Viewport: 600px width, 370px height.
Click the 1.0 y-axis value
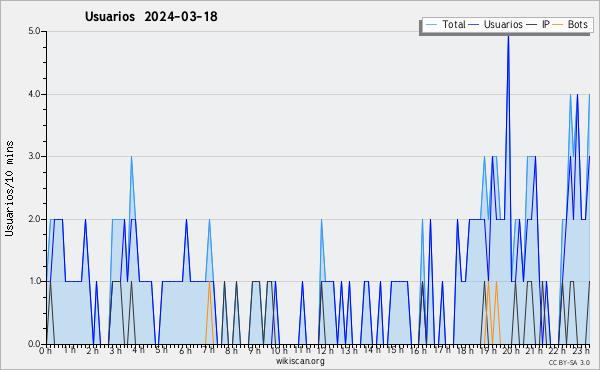(x=34, y=282)
